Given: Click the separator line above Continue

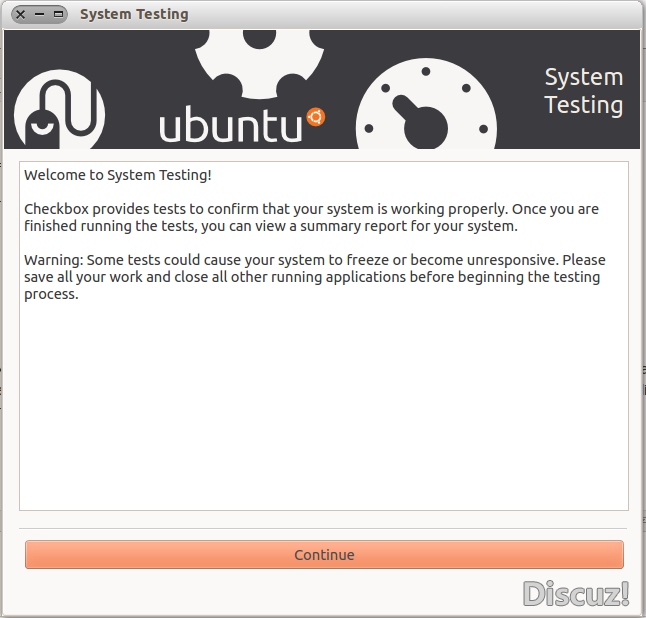Looking at the screenshot, I should pyautogui.click(x=323, y=528).
